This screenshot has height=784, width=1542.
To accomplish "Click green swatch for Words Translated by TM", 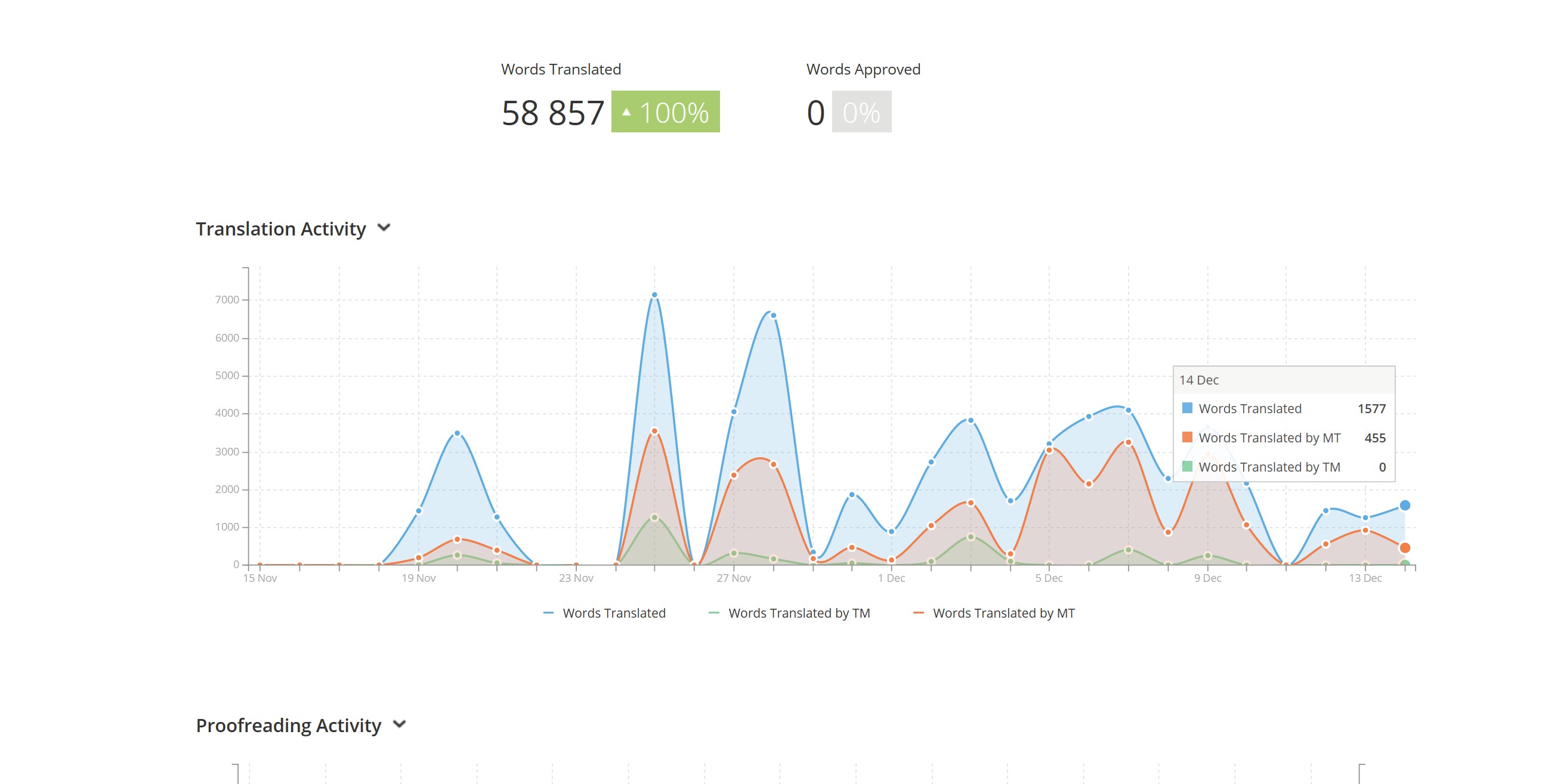I will [1187, 466].
